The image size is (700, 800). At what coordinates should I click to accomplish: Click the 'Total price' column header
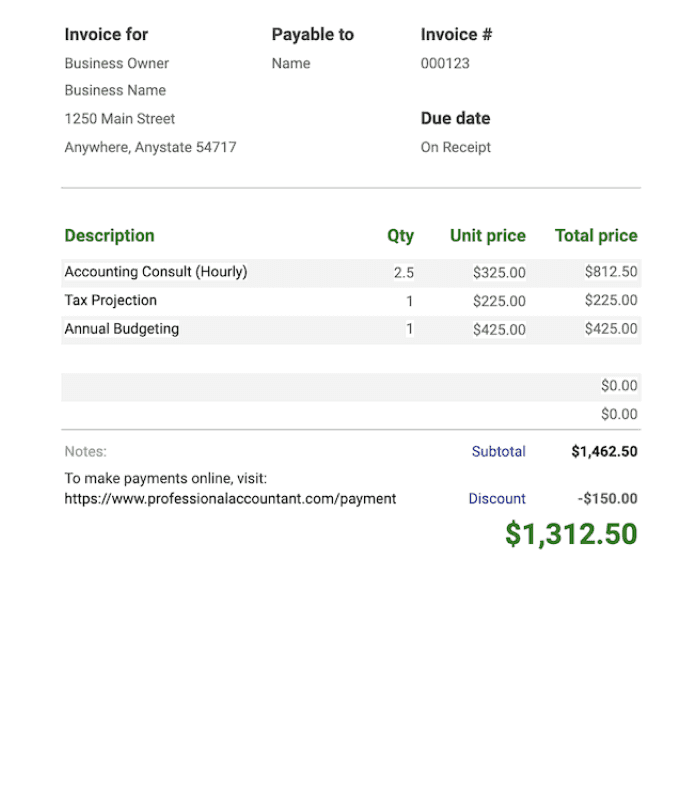(596, 236)
